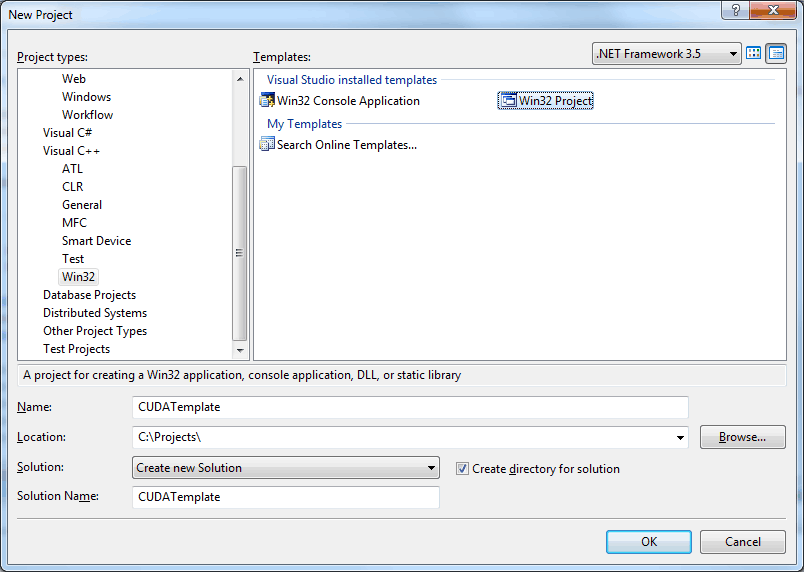Click the Search Online Templates icon
Image resolution: width=804 pixels, height=572 pixels.
267,145
